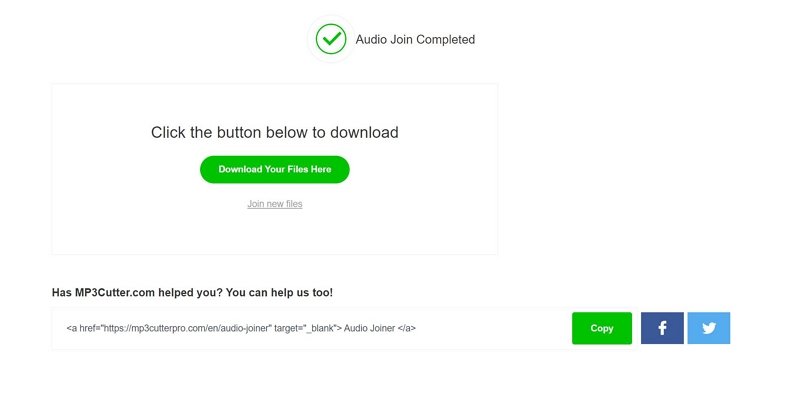The image size is (800, 415).
Task: Click 'You can help us too!' text
Action: coord(280,292)
